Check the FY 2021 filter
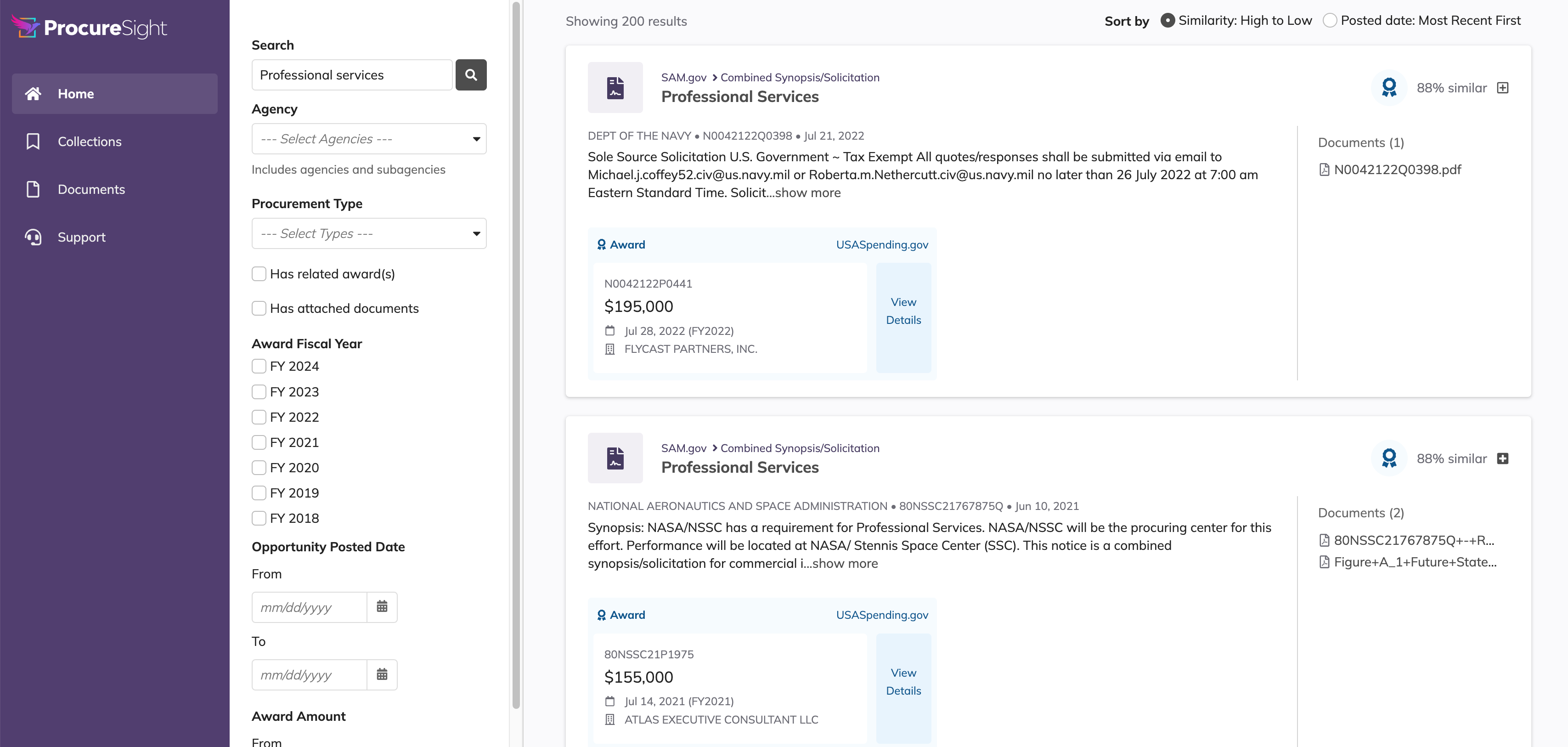This screenshot has height=747, width=1568. [259, 442]
